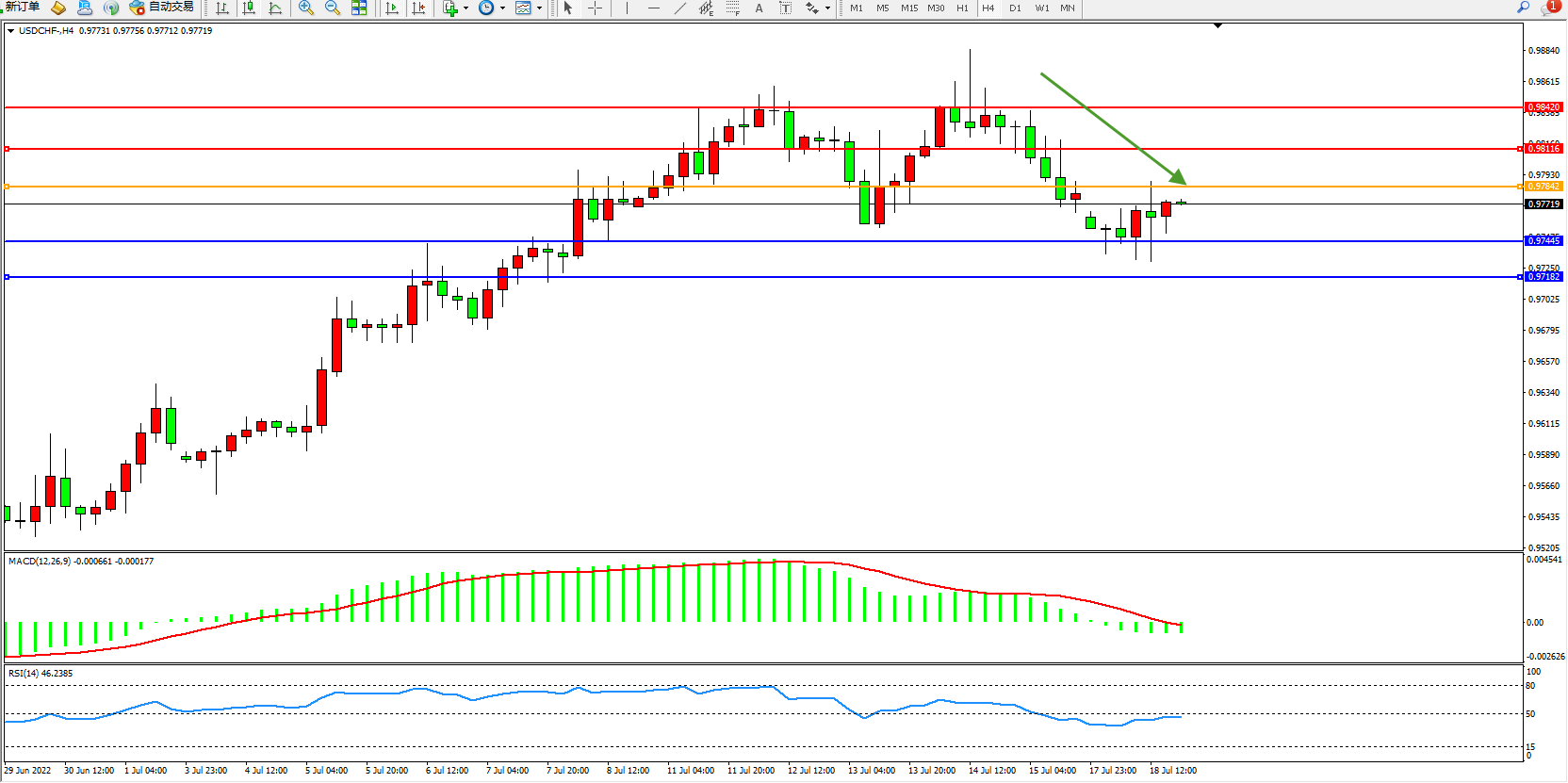Open the periodicity clock dropdown arrow

(502, 8)
